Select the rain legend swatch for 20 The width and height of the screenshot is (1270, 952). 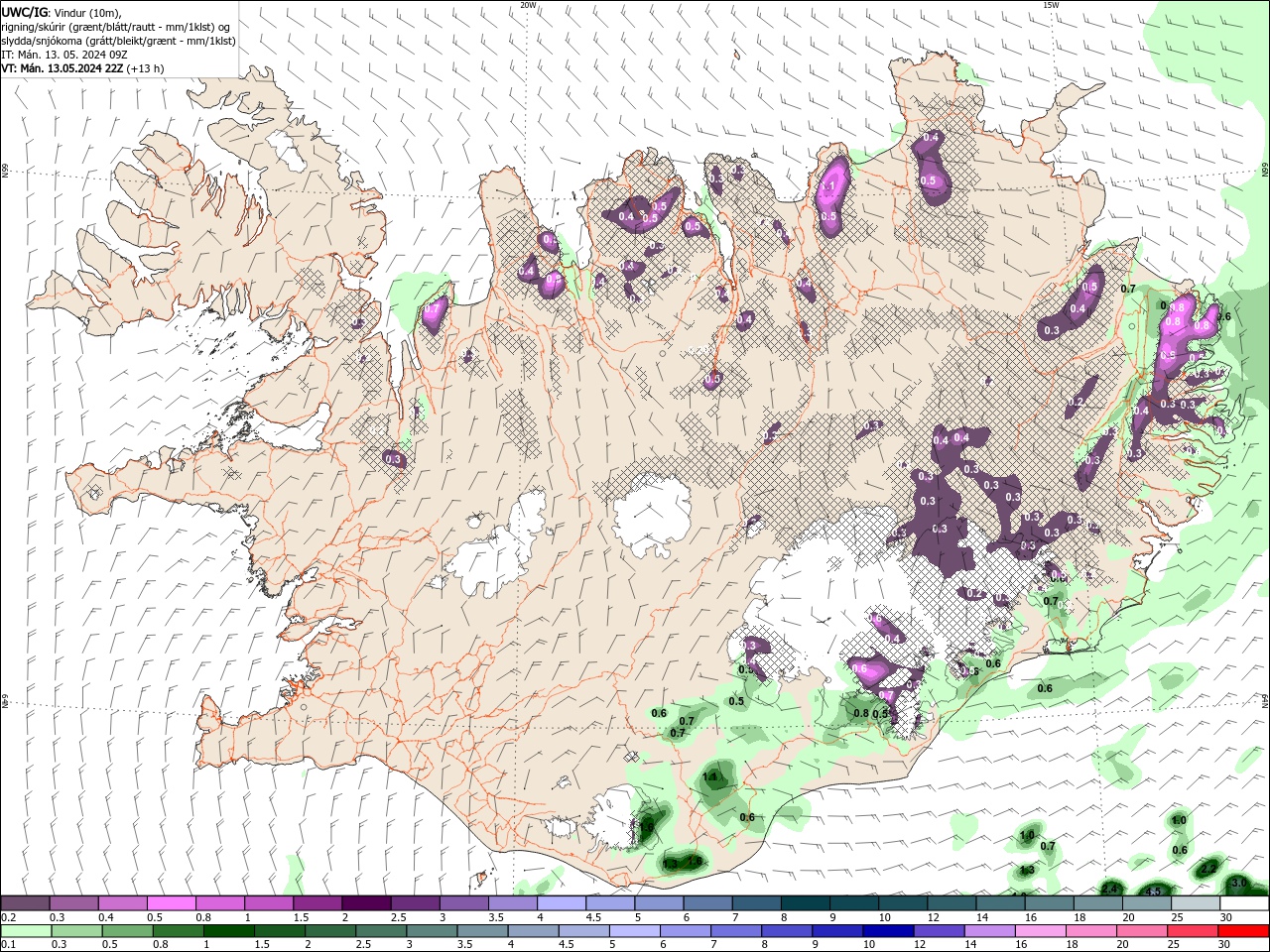[x=1142, y=930]
